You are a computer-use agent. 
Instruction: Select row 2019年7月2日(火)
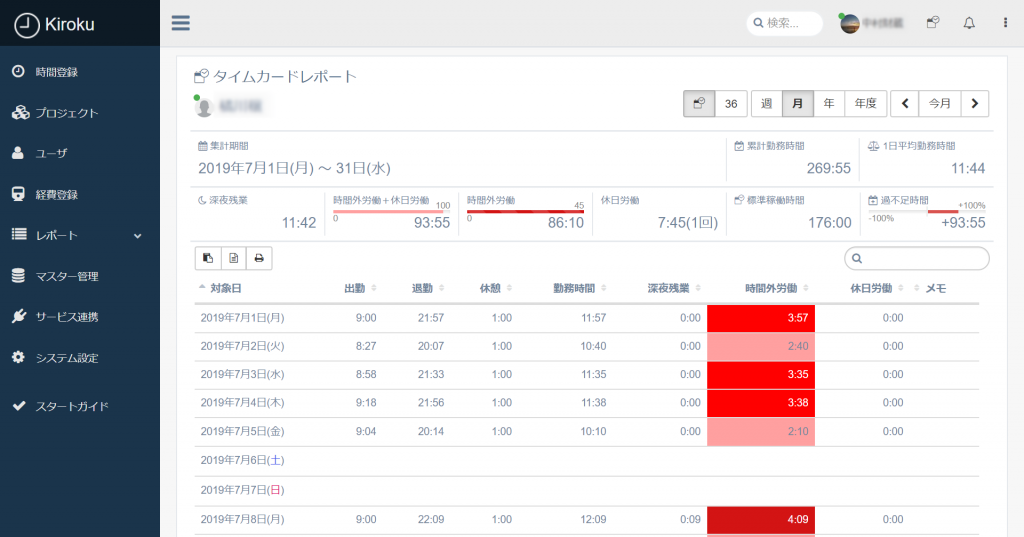pyautogui.click(x=586, y=346)
